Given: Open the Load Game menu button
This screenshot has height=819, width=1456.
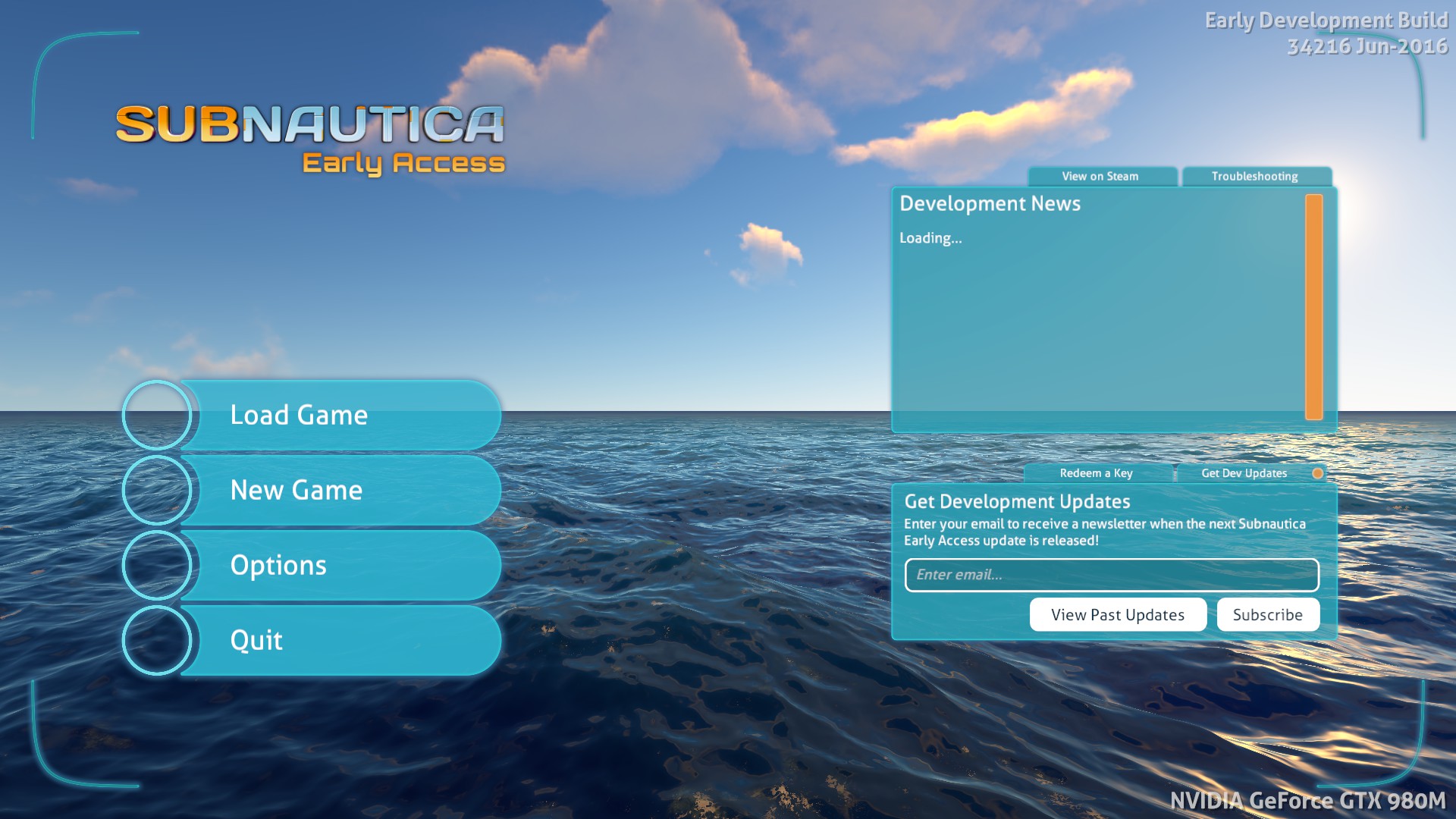Looking at the screenshot, I should click(341, 415).
